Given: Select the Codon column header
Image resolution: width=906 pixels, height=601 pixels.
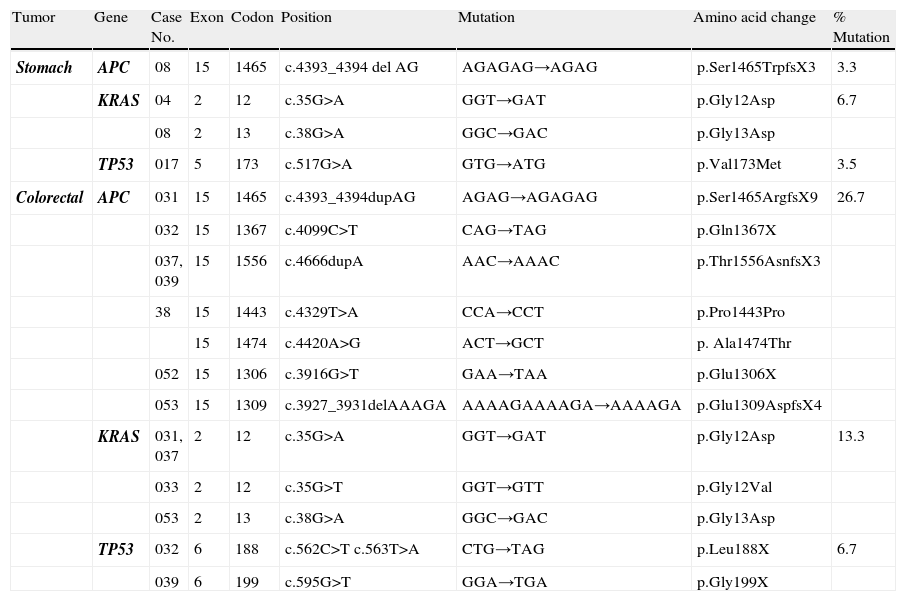Looking at the screenshot, I should [x=252, y=18].
